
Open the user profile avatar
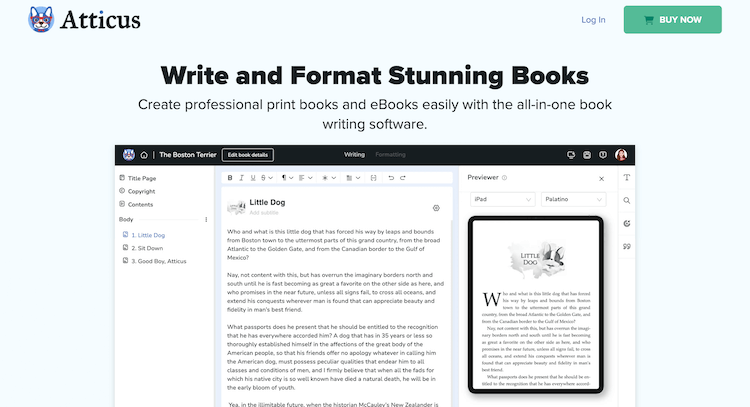[621, 155]
